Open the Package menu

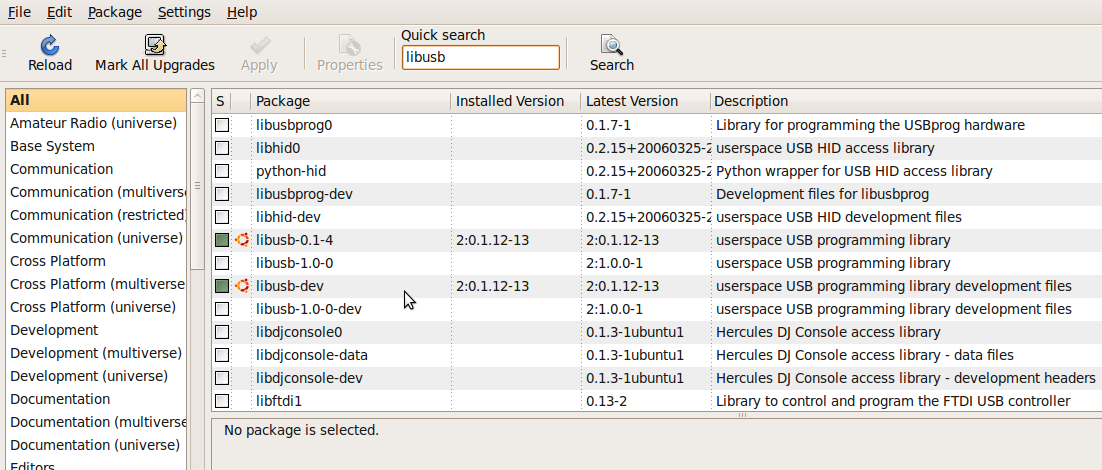115,12
